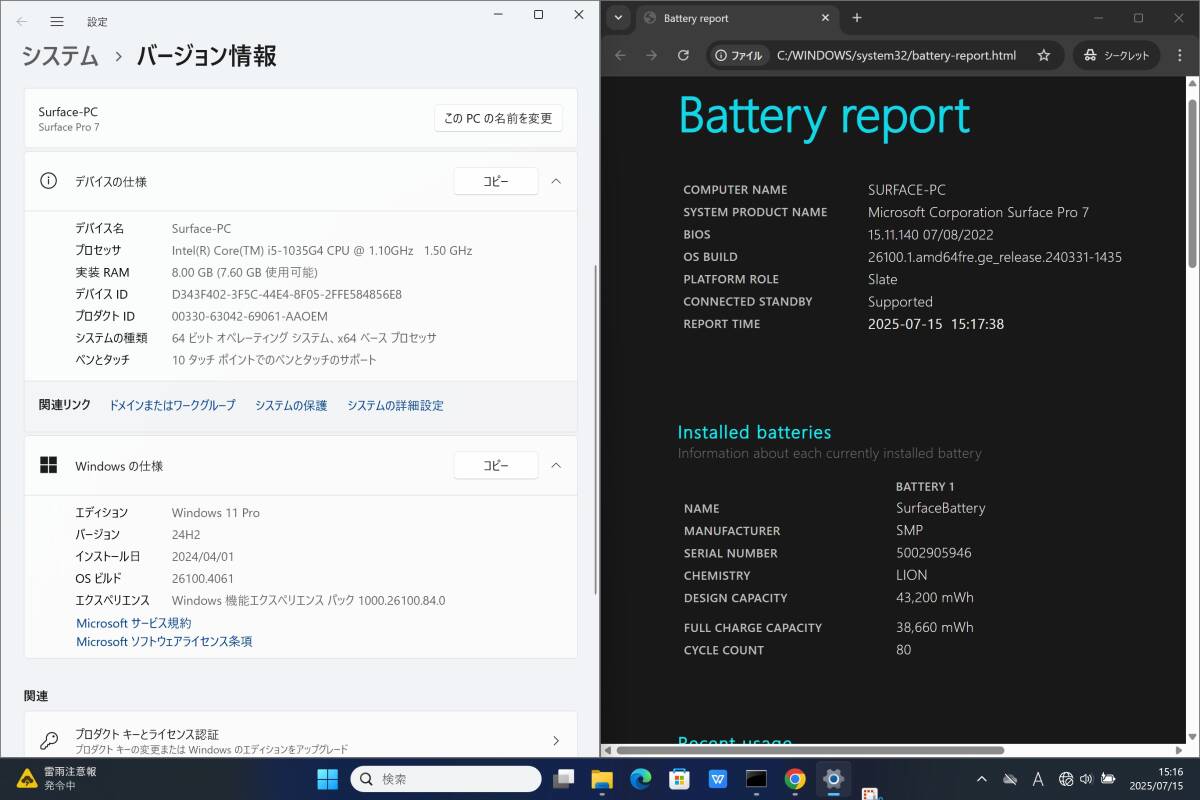Open the Windows Start menu

pos(327,778)
